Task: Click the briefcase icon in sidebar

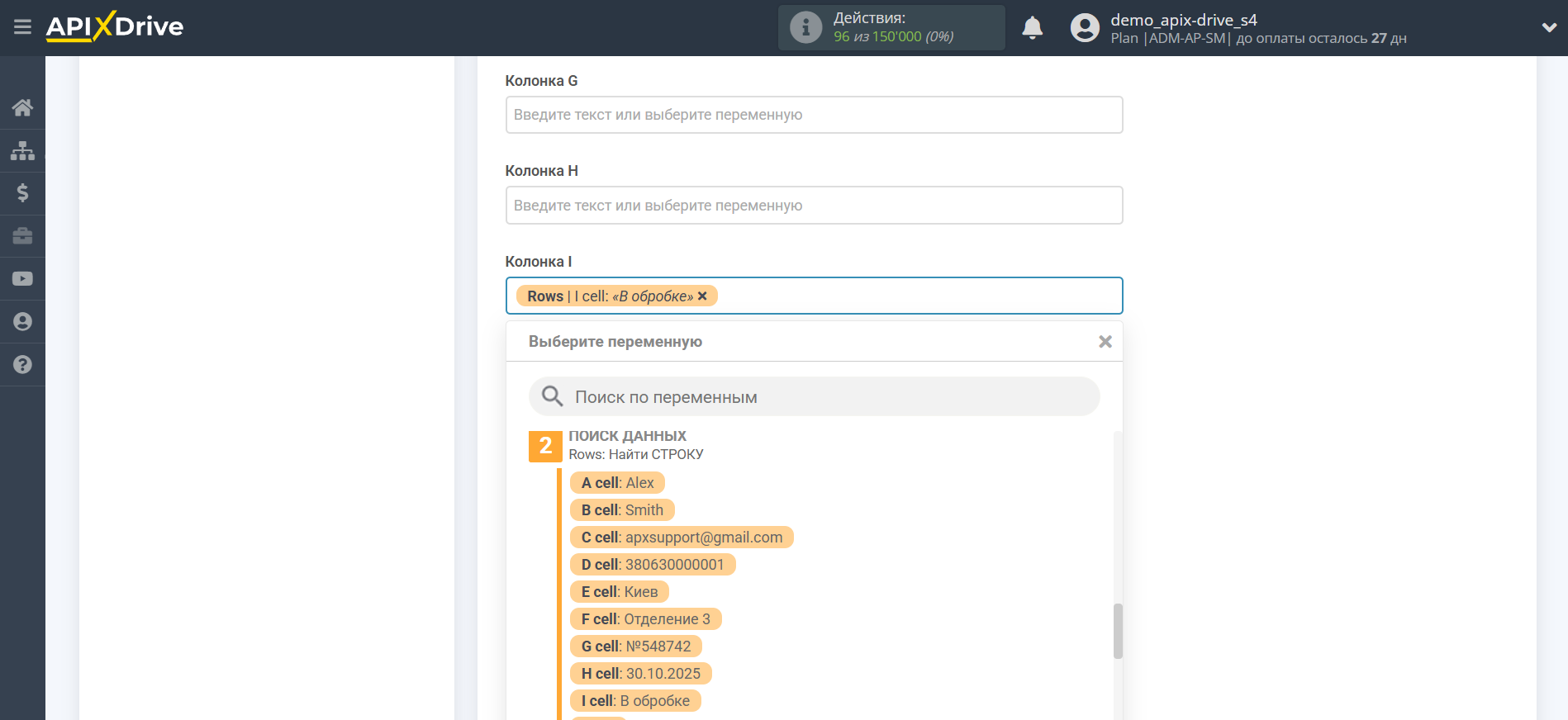Action: 22,236
